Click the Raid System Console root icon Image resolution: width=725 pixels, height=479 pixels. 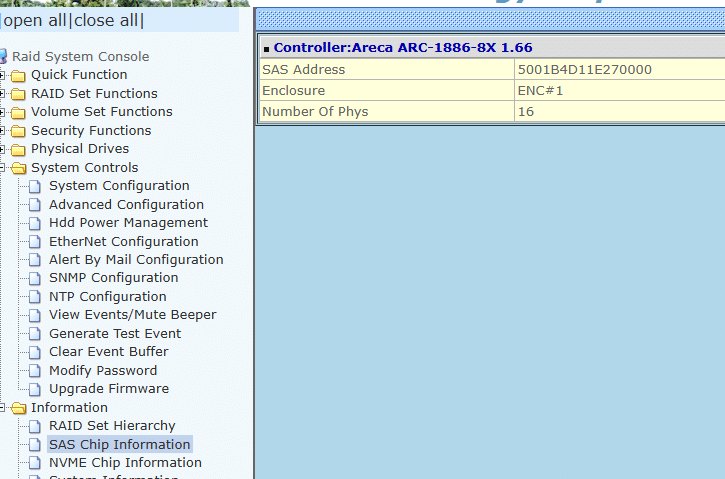4,57
